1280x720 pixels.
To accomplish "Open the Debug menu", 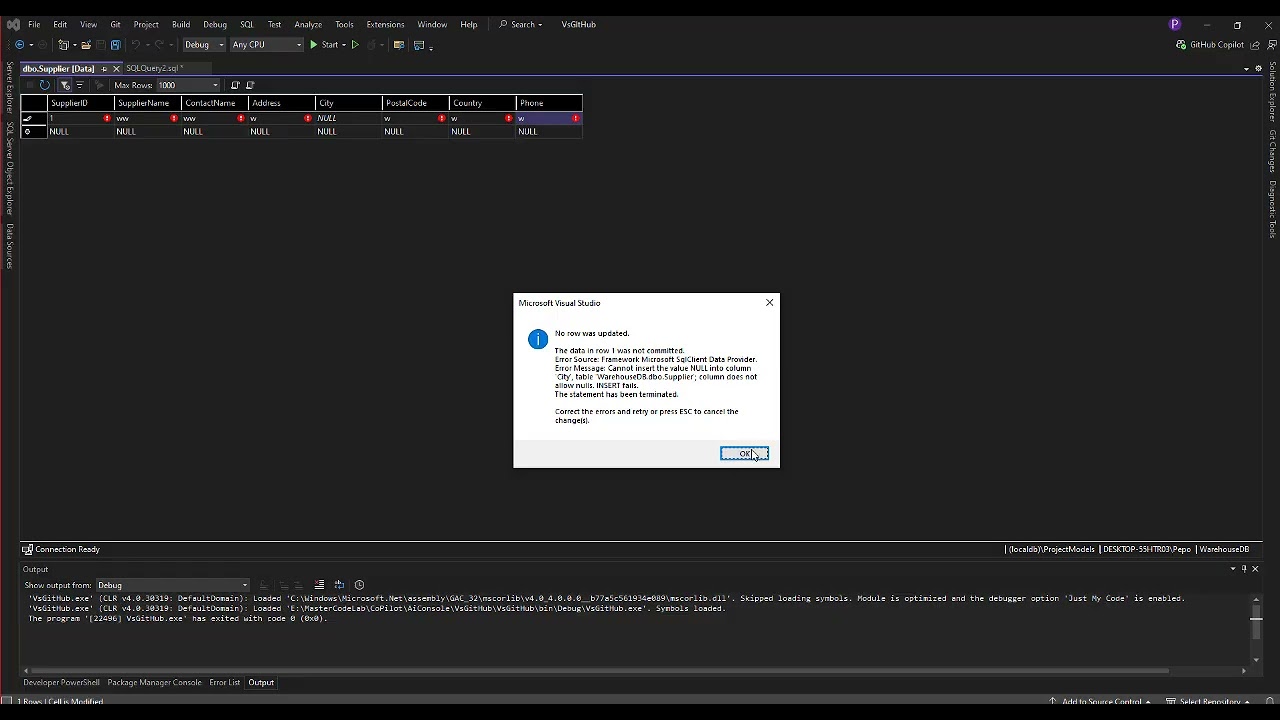I will pyautogui.click(x=215, y=24).
